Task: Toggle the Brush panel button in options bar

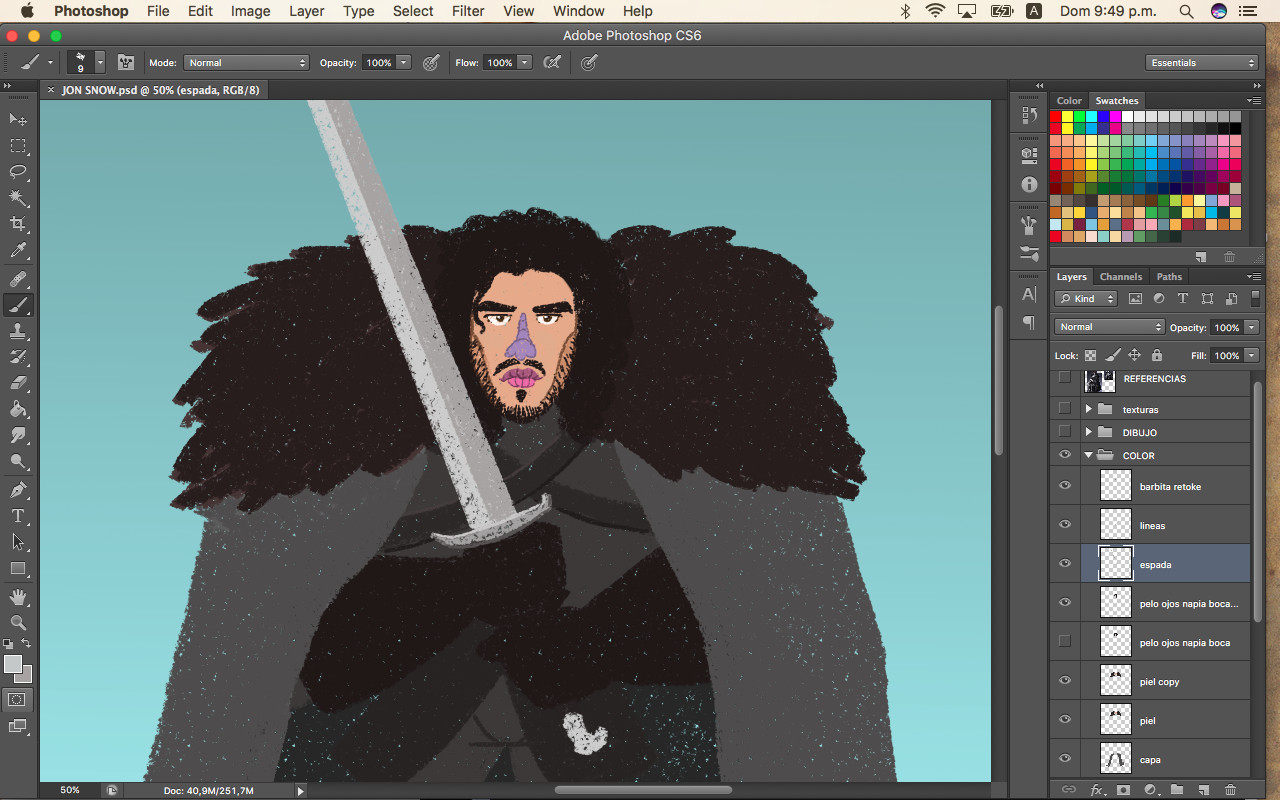Action: (126, 62)
